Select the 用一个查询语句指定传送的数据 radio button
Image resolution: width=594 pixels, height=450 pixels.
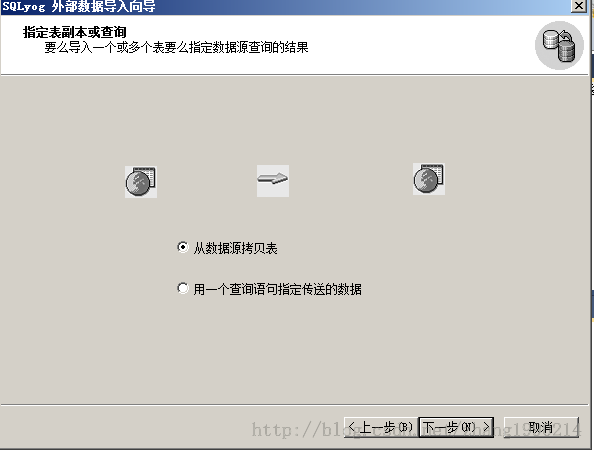183,288
